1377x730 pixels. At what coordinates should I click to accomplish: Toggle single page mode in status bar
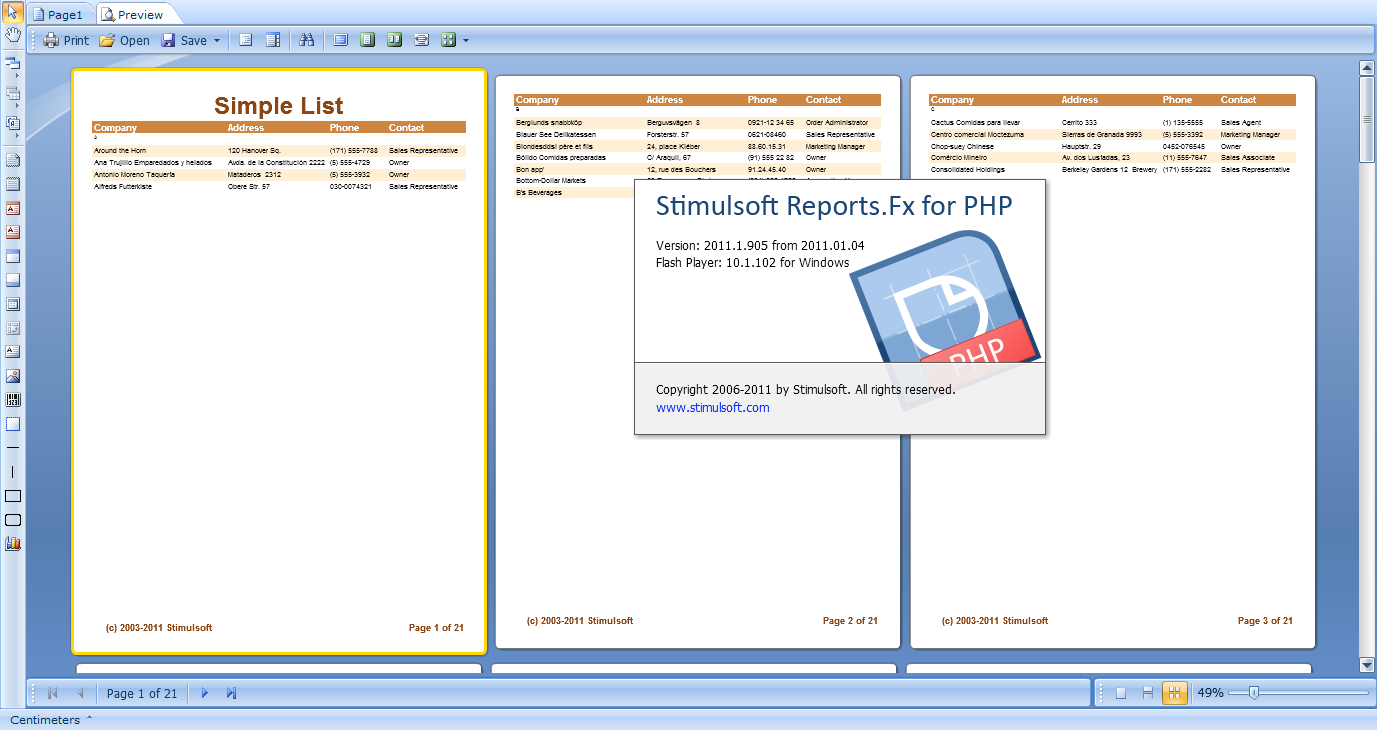click(1121, 693)
